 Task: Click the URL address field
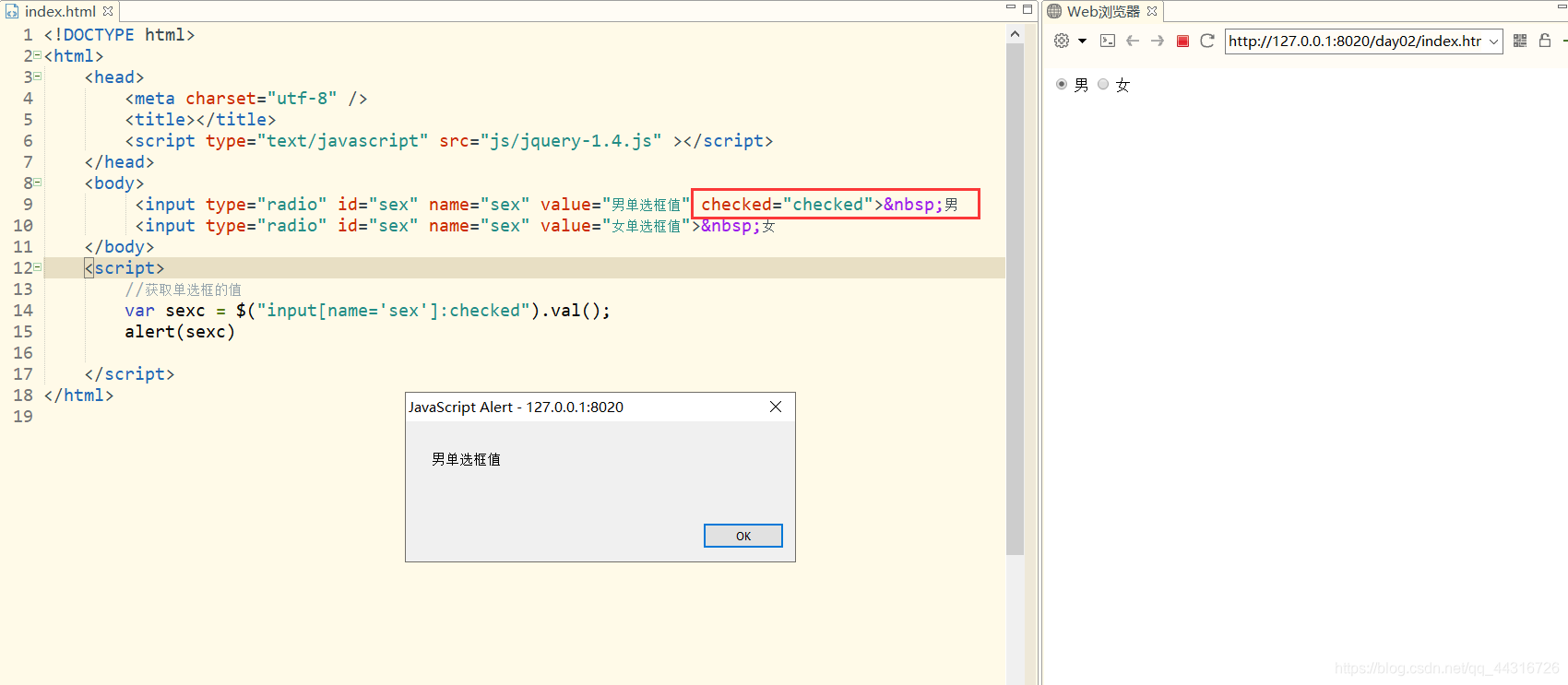pos(1355,41)
